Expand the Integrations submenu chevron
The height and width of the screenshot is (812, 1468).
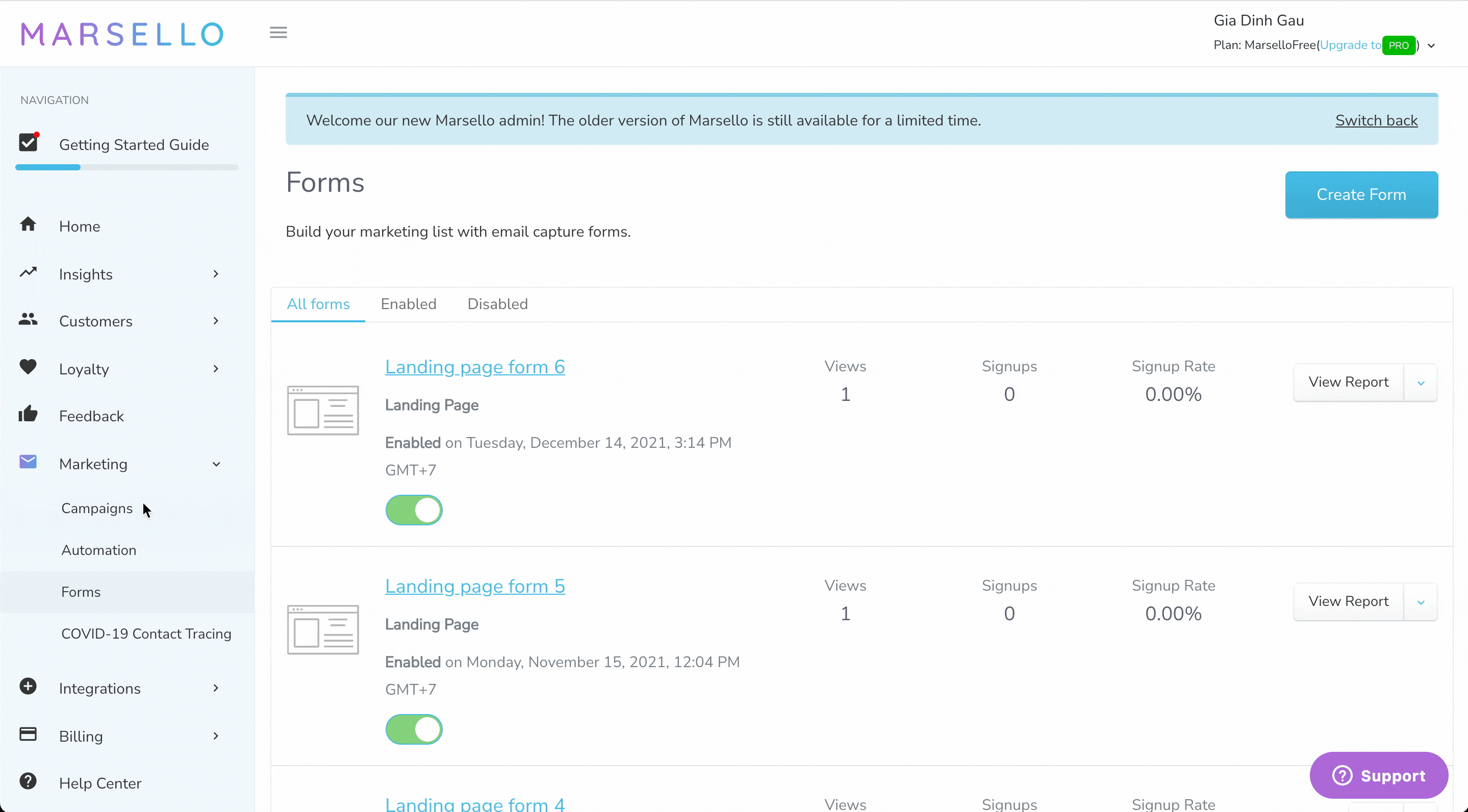pos(216,689)
